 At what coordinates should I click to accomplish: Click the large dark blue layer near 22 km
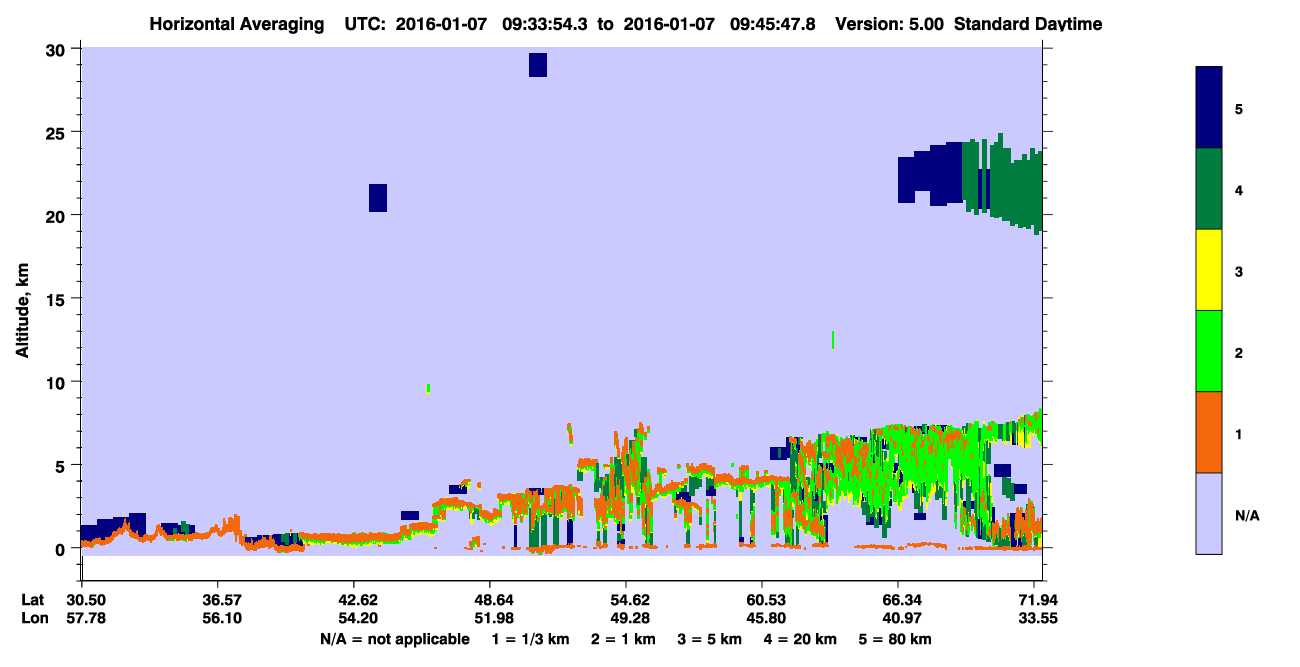pyautogui.click(x=930, y=176)
